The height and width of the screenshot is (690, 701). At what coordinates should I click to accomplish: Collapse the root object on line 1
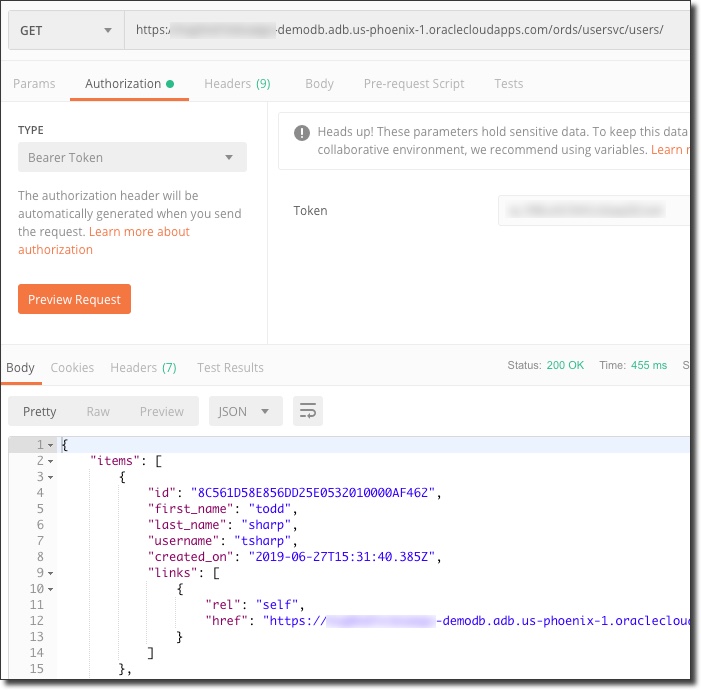tap(51, 444)
